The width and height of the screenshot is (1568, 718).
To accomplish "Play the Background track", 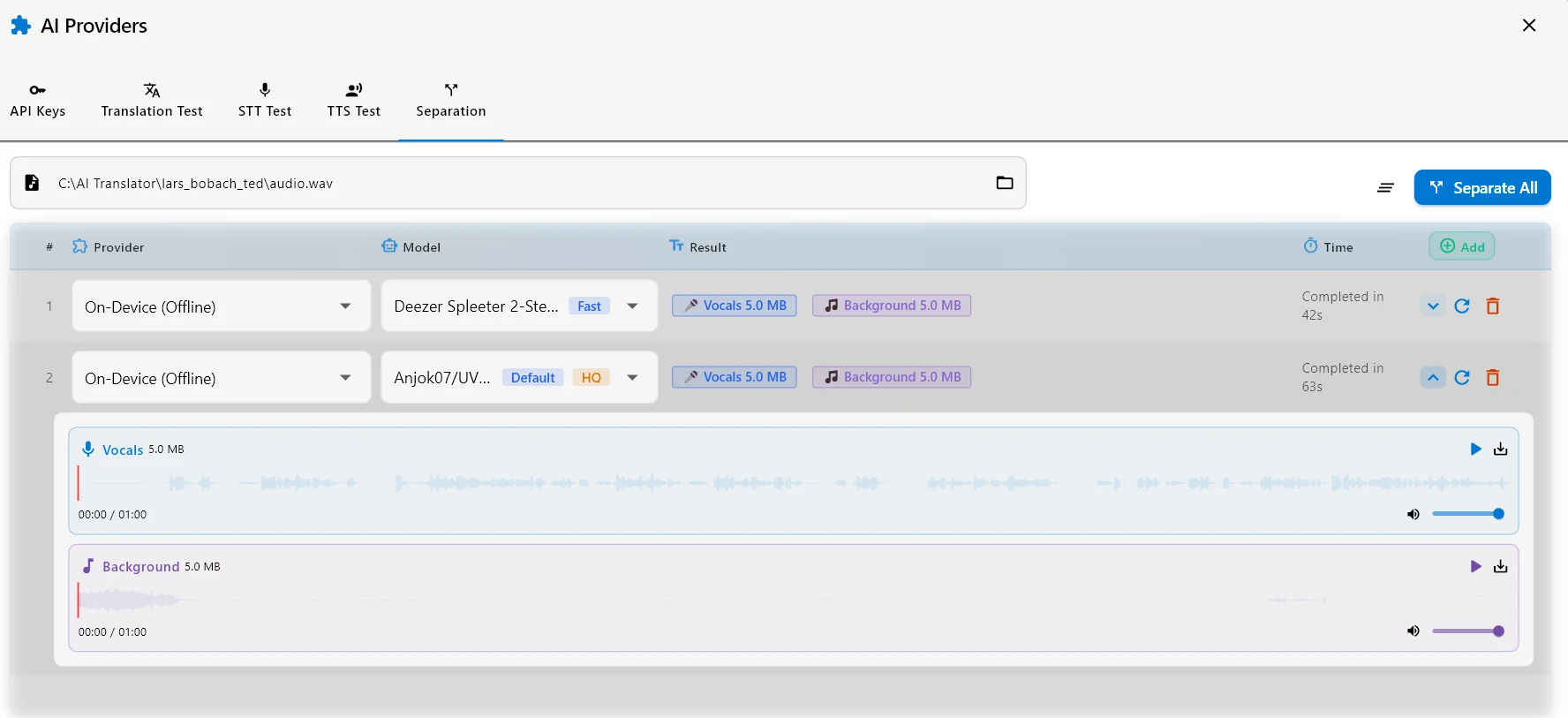I will point(1475,566).
